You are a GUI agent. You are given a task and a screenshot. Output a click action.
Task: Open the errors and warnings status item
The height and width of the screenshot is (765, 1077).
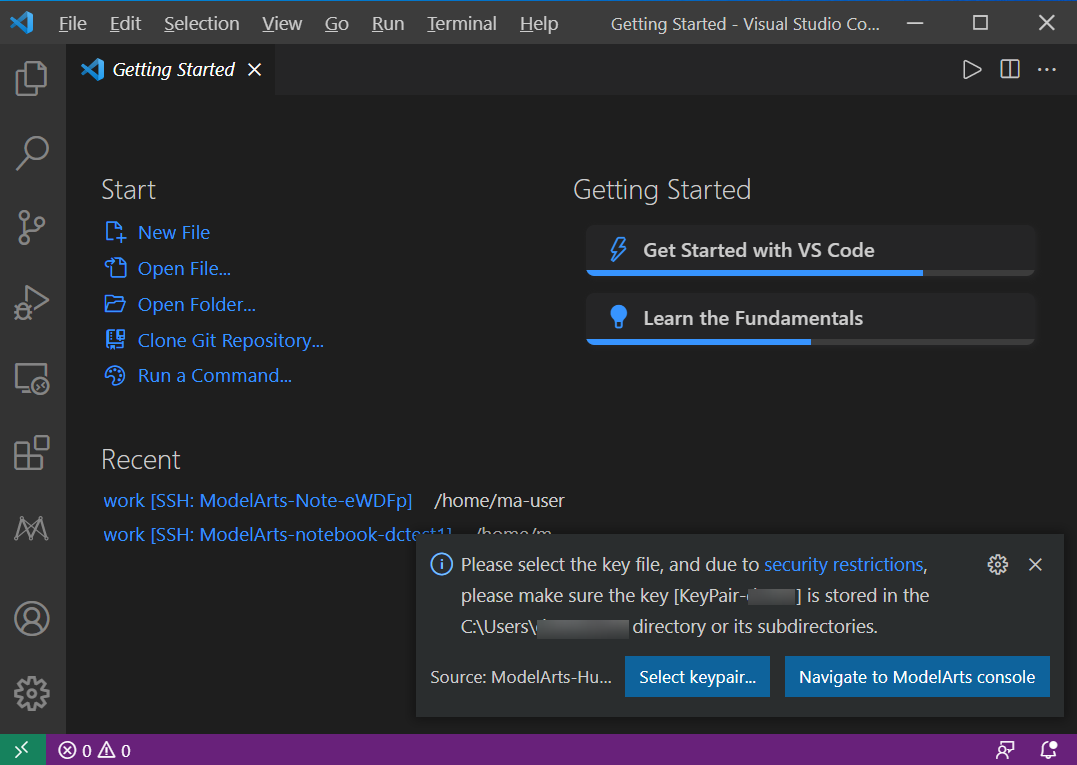click(x=95, y=750)
